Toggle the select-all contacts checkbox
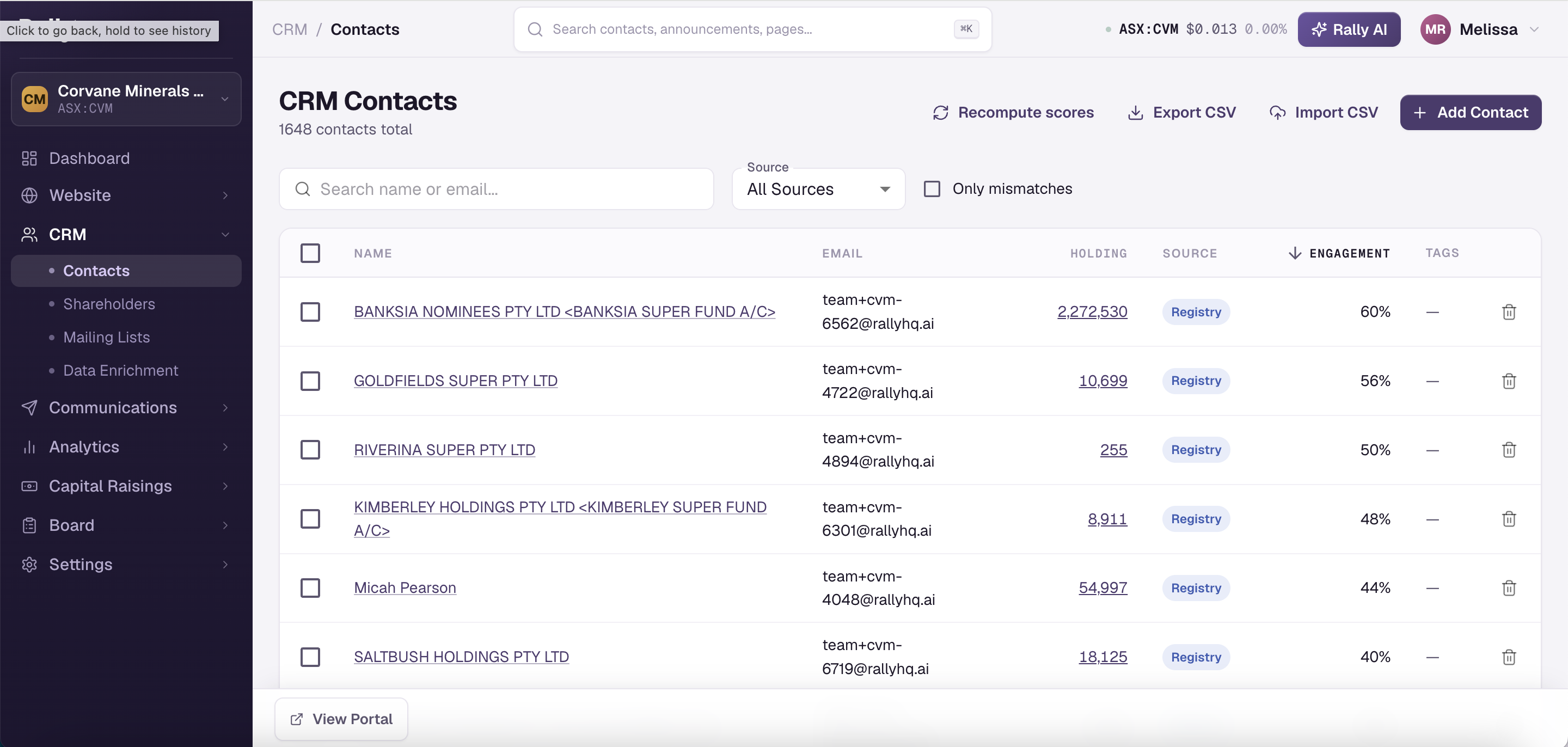The height and width of the screenshot is (747, 1568). pyautogui.click(x=310, y=253)
